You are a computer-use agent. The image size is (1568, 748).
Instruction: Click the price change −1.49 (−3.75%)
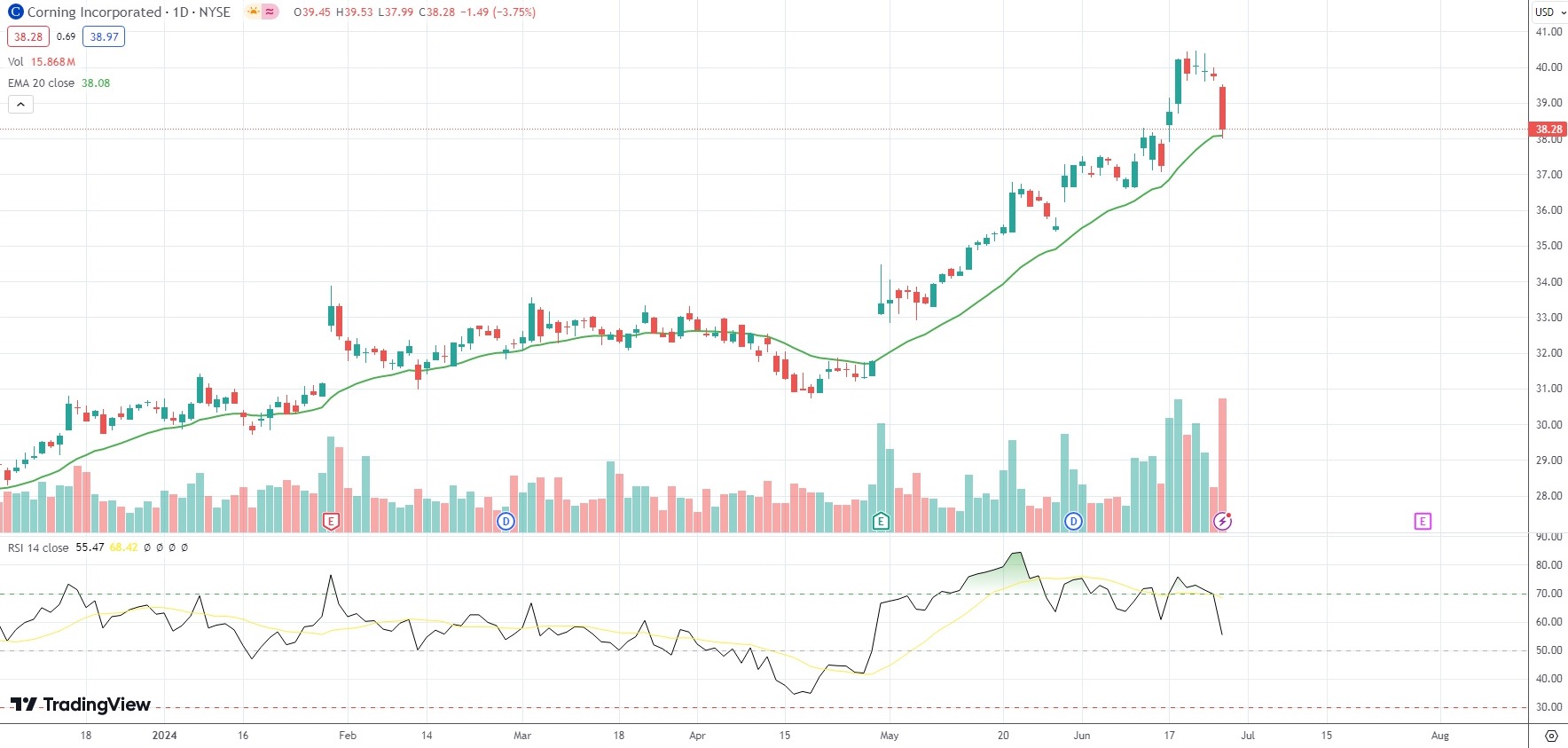(498, 12)
